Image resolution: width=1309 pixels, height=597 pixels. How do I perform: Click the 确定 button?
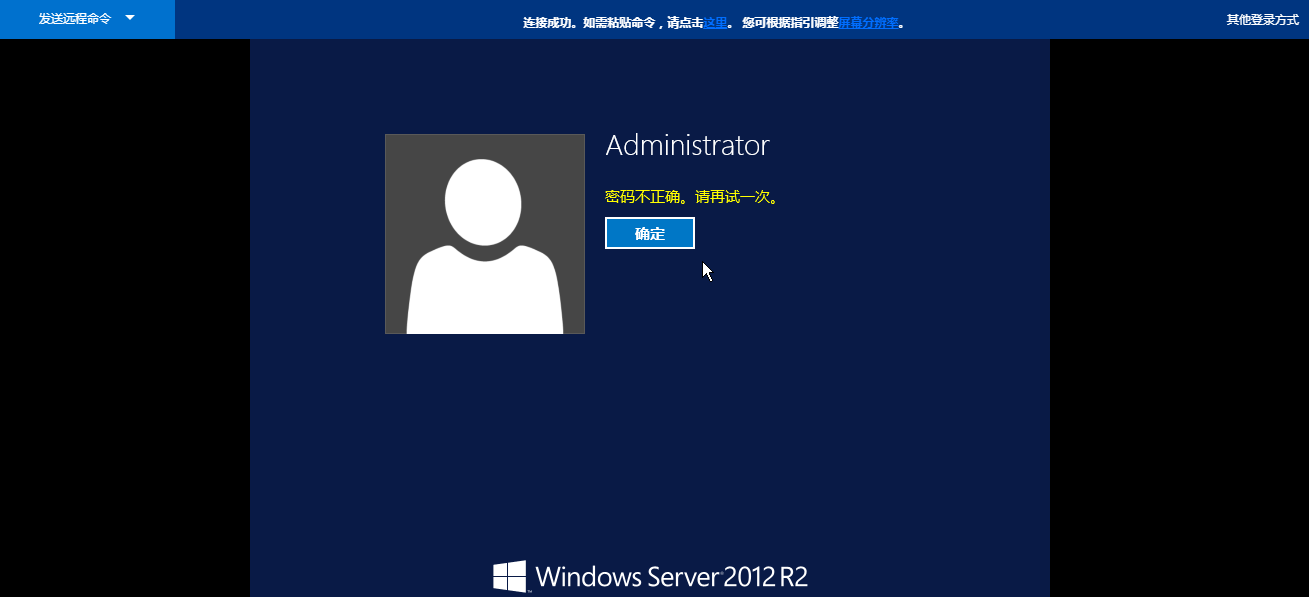click(650, 233)
